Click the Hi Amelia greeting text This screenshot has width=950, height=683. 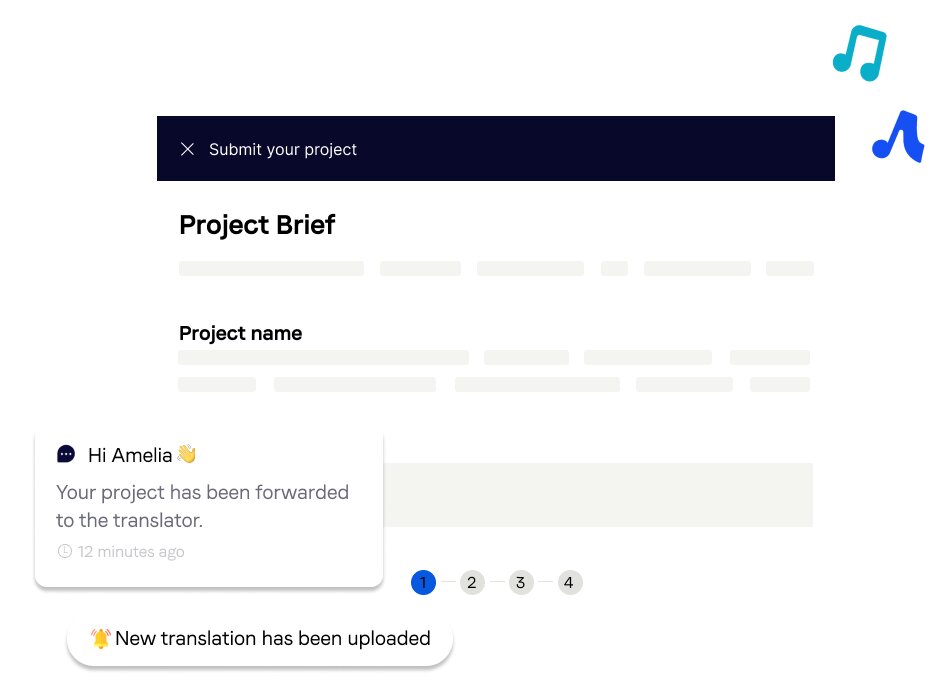131,455
